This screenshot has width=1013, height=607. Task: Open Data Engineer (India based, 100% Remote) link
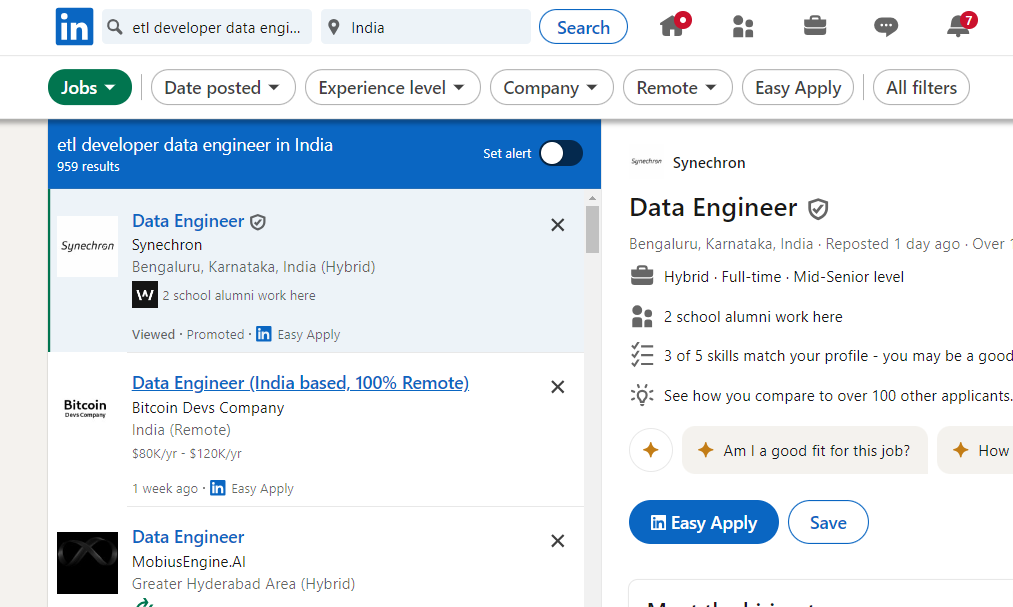[300, 383]
